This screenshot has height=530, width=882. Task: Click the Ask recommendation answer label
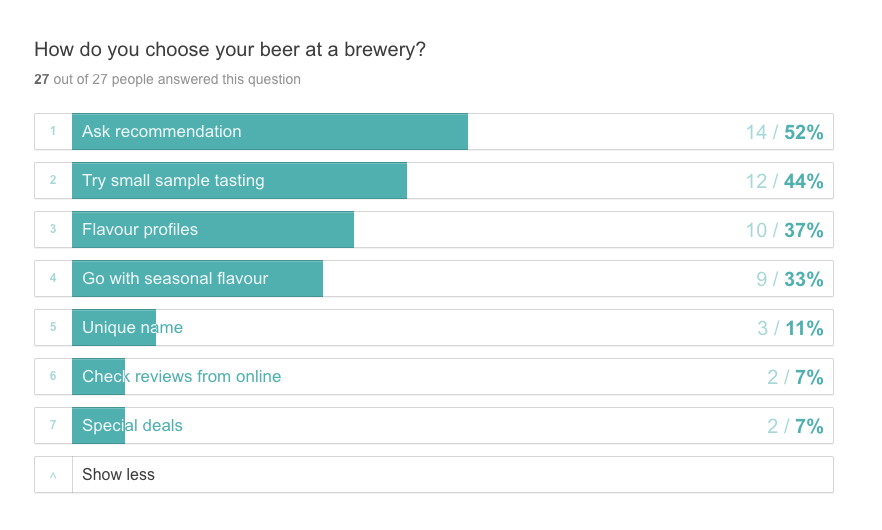point(162,132)
